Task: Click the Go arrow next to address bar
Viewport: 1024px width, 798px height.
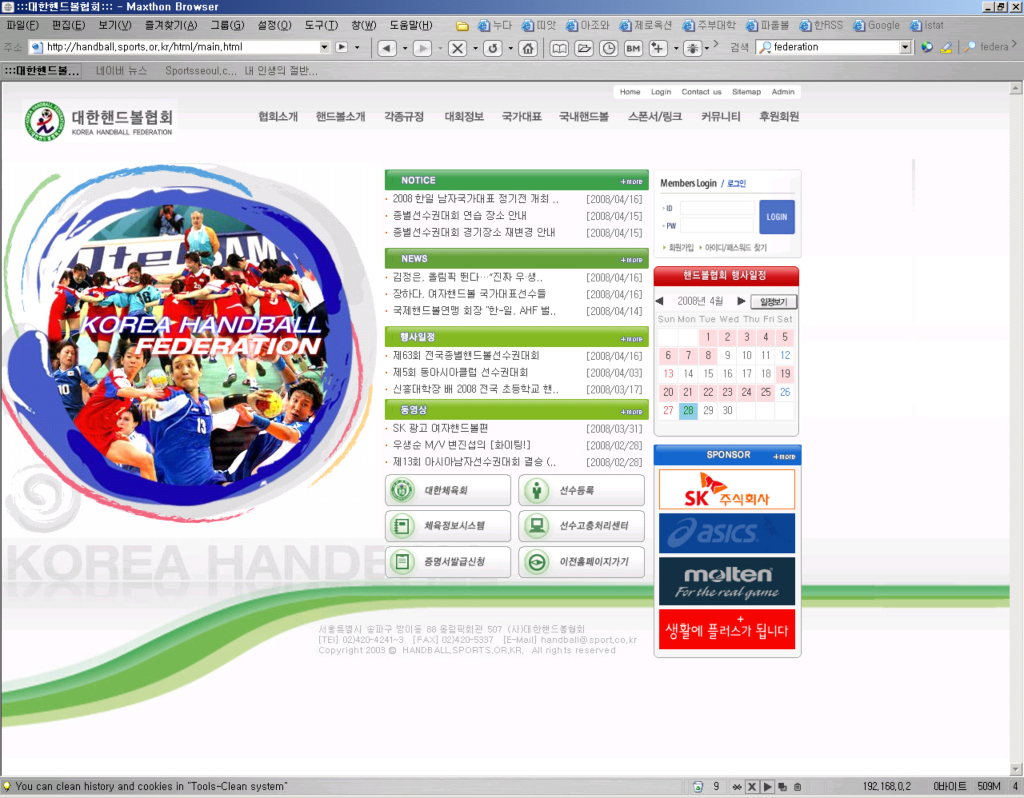Action: pyautogui.click(x=342, y=47)
